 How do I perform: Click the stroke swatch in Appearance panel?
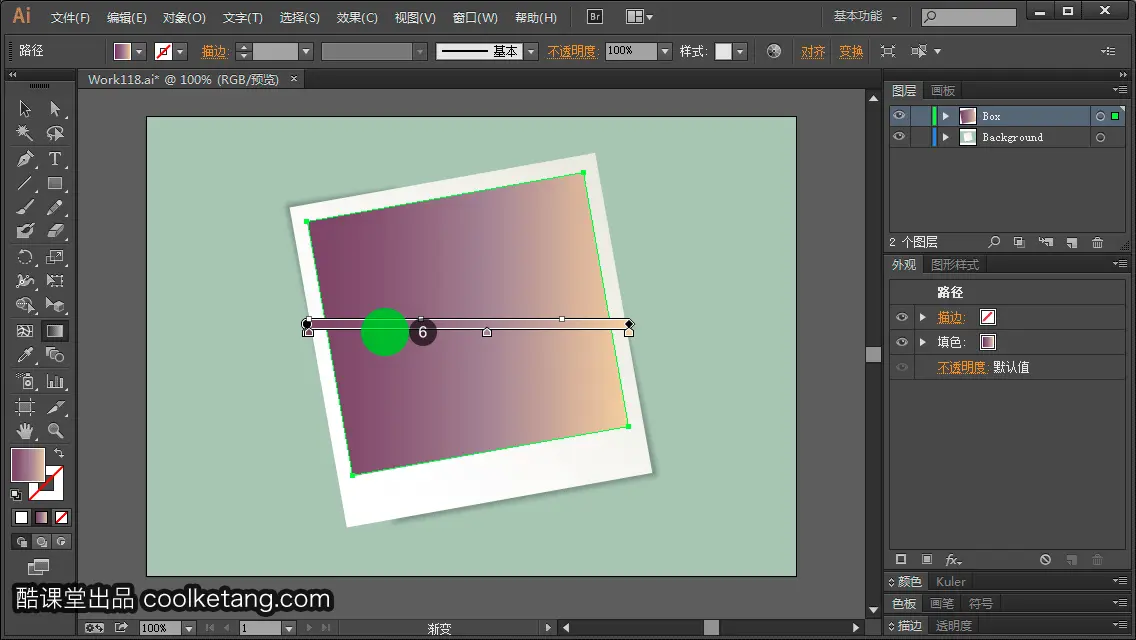click(x=987, y=317)
